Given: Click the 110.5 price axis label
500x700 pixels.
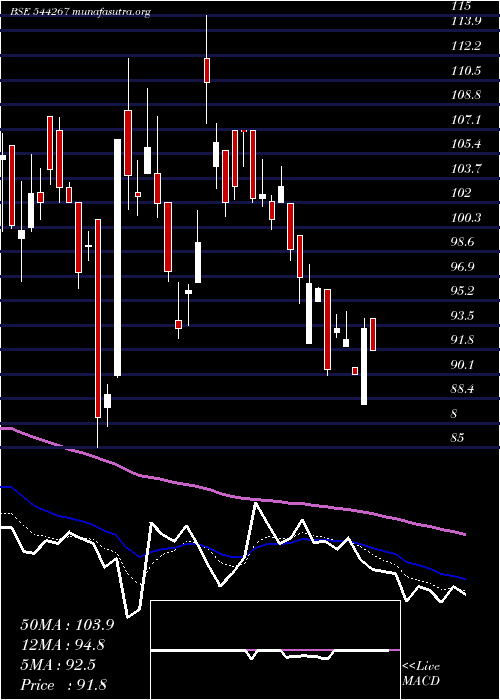Looking at the screenshot, I should coord(466,70).
